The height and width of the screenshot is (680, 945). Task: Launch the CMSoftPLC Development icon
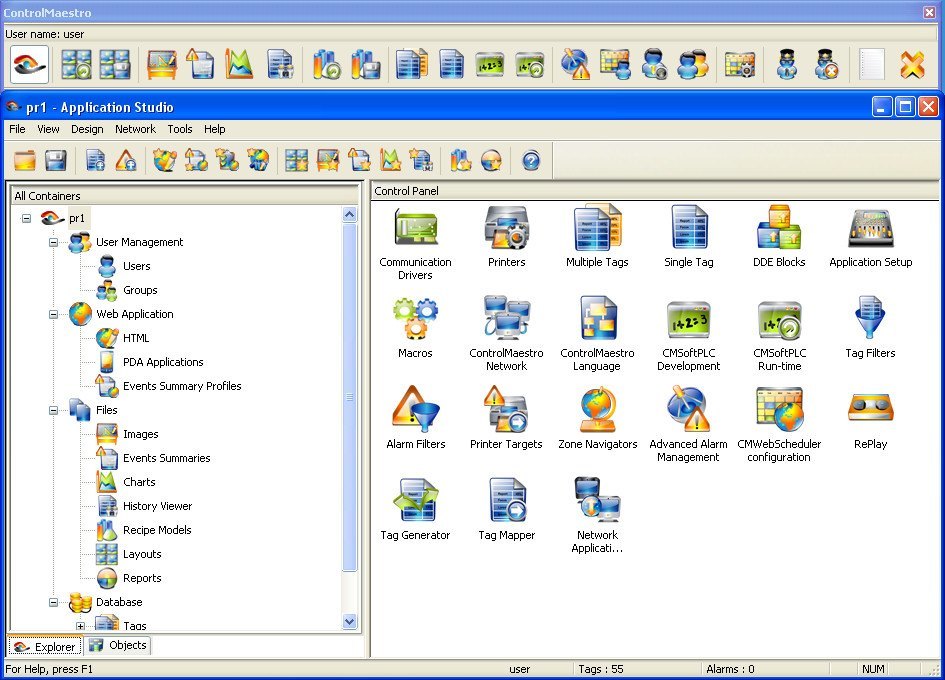(688, 320)
